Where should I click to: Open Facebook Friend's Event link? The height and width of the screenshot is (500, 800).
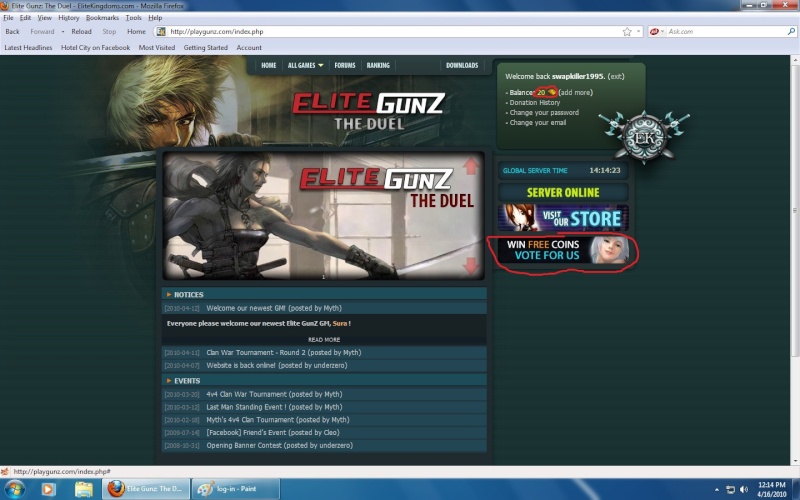click(x=272, y=433)
